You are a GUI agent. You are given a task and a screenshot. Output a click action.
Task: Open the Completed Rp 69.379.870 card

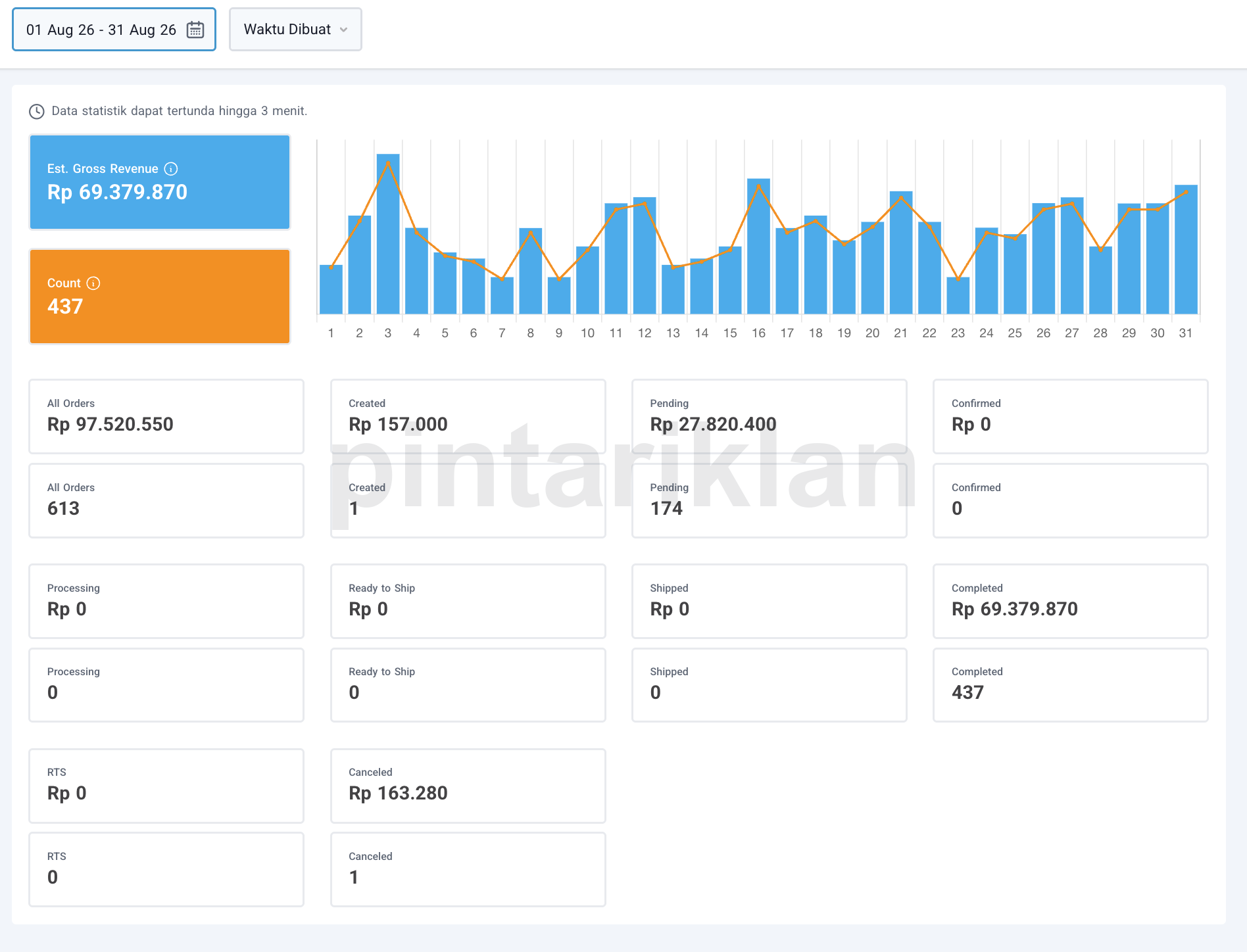tap(1070, 601)
